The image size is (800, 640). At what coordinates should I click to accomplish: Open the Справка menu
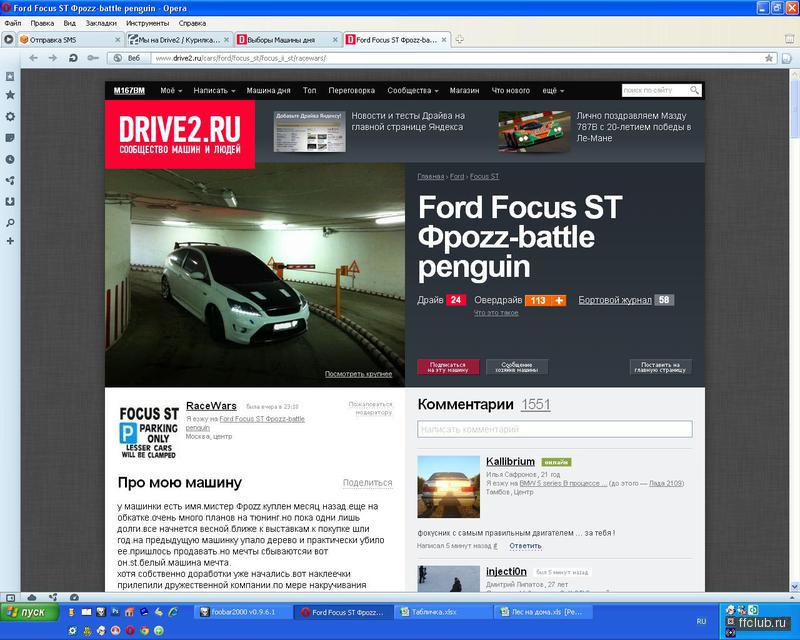tap(192, 23)
